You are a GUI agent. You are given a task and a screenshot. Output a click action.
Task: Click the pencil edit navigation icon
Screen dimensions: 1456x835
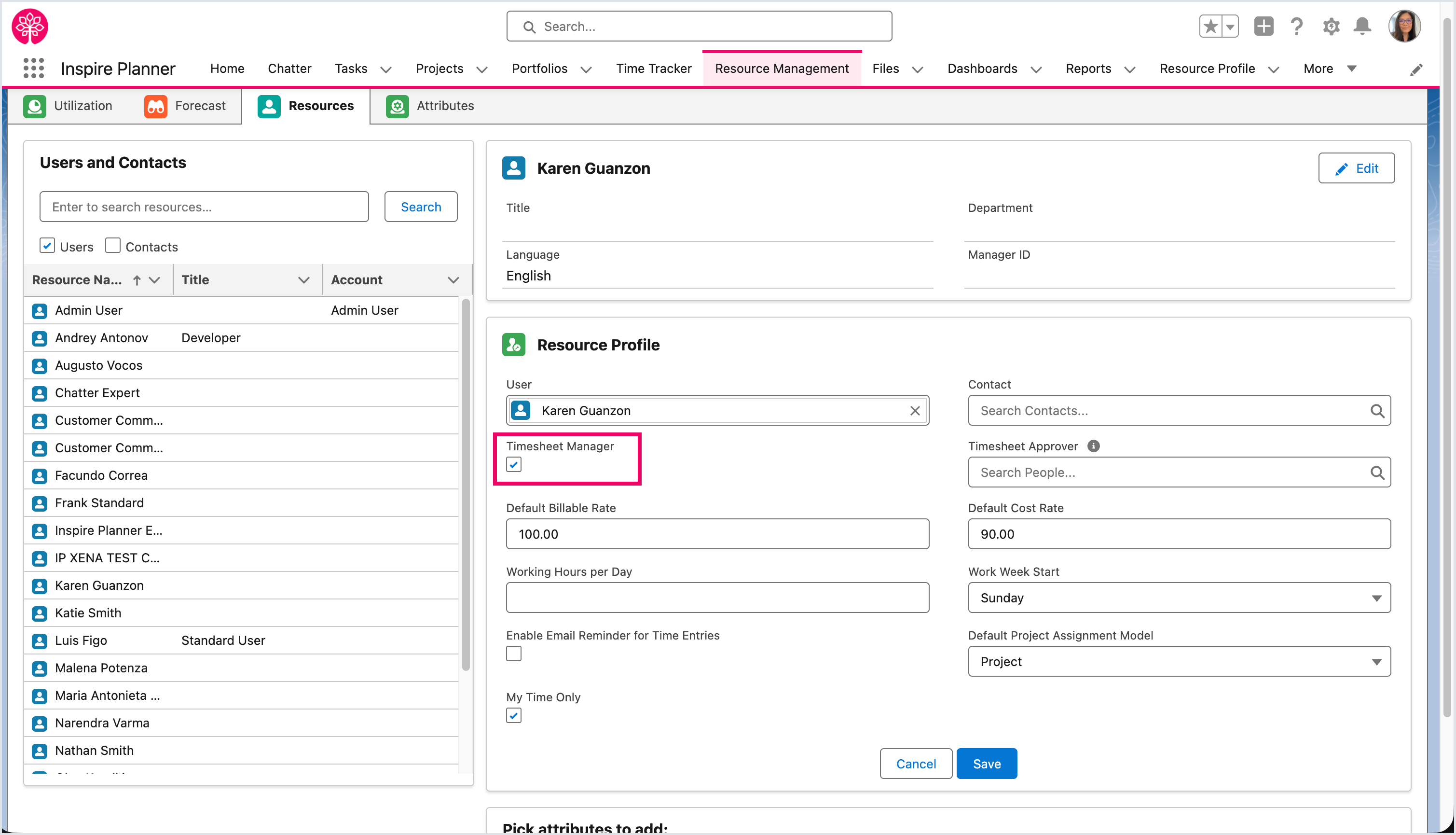[1416, 70]
